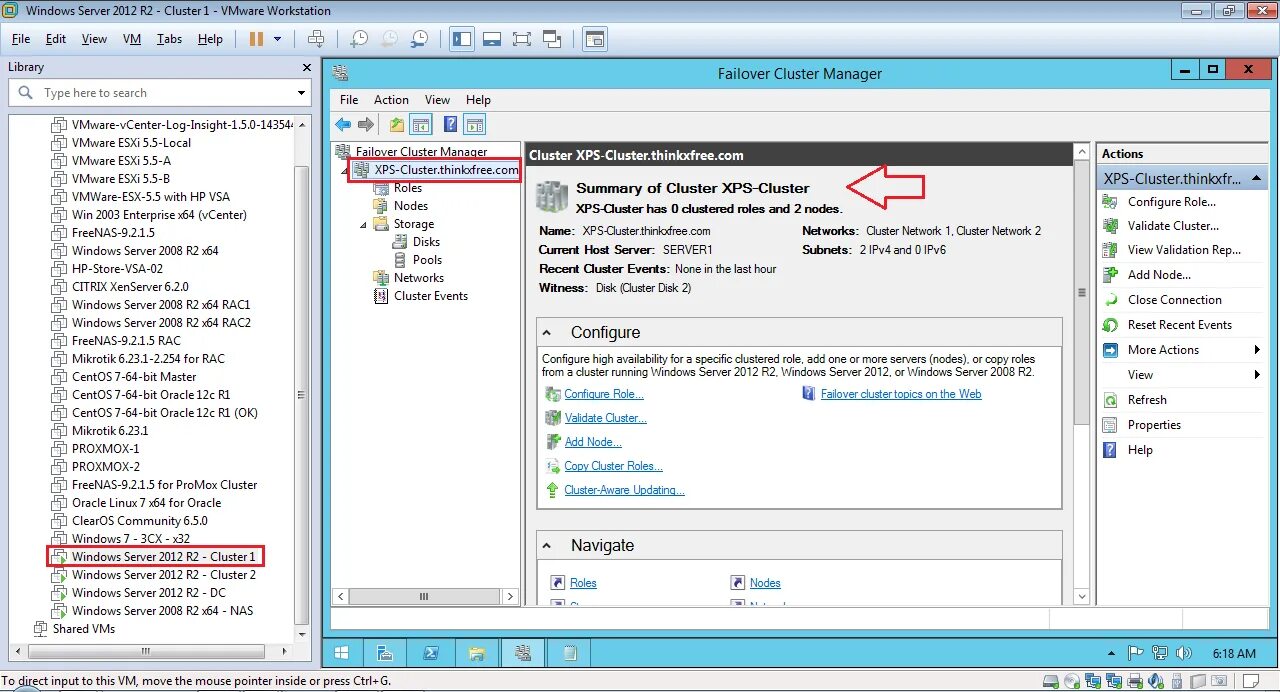Select VMware ESXi 5.5-Local in library

tap(131, 143)
